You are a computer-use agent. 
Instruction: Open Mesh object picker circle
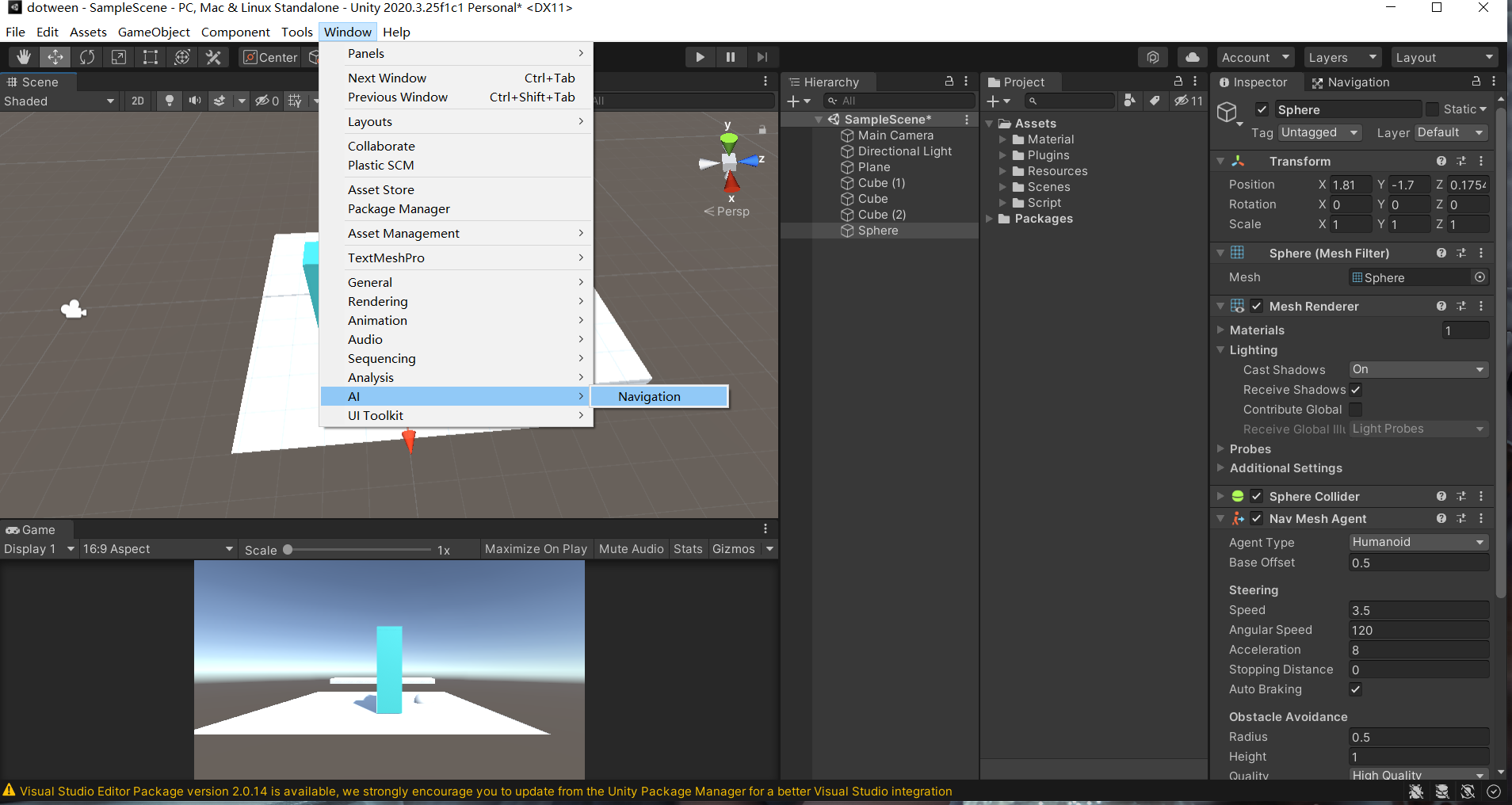point(1480,277)
